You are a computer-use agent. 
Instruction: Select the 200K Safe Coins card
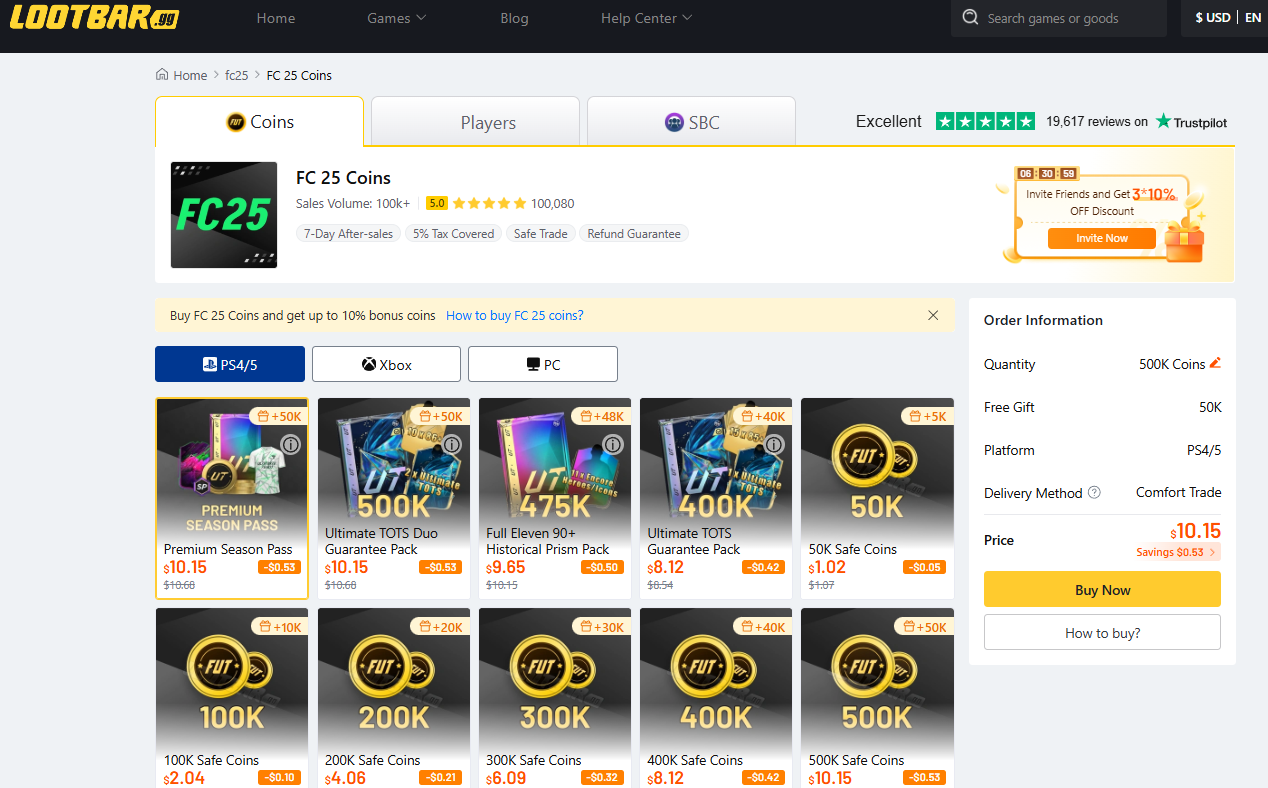(x=394, y=698)
